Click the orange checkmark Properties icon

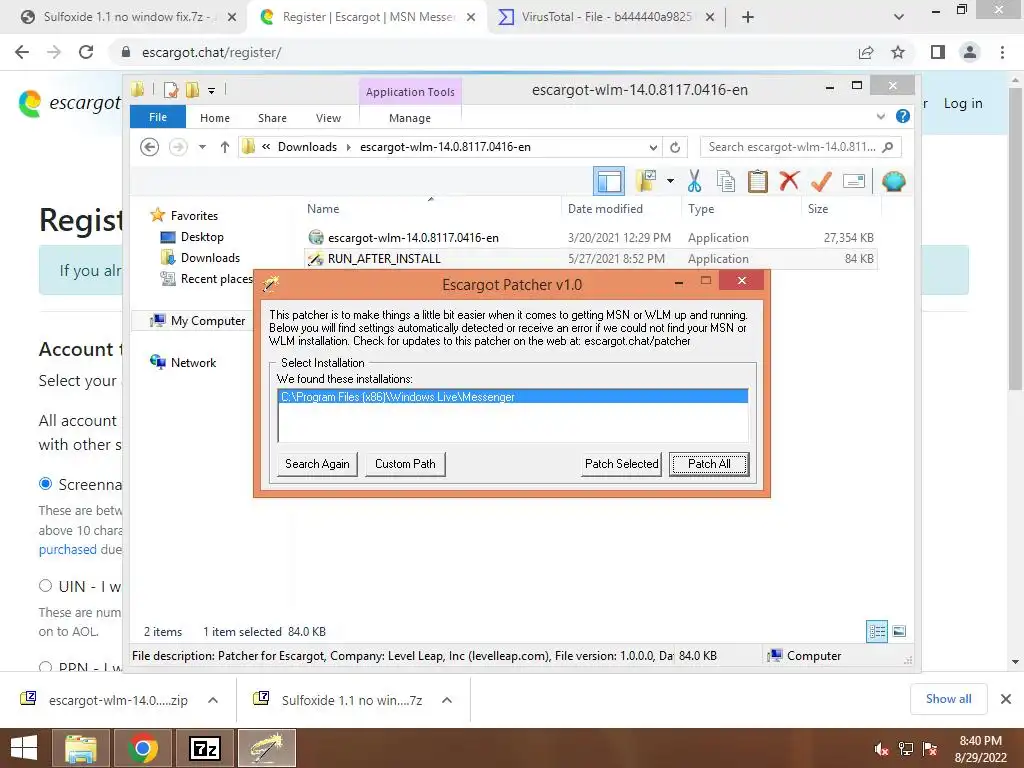821,181
